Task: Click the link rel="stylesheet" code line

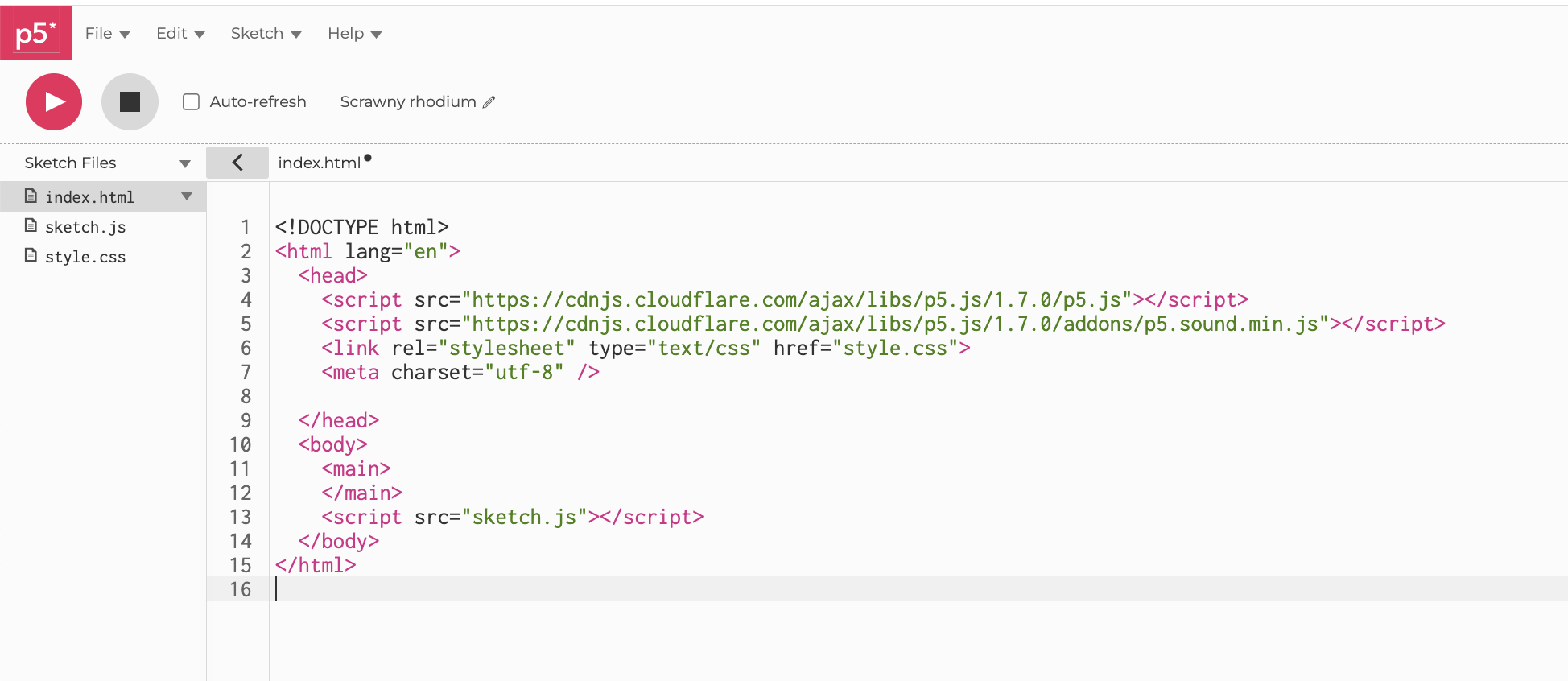Action: coord(646,348)
